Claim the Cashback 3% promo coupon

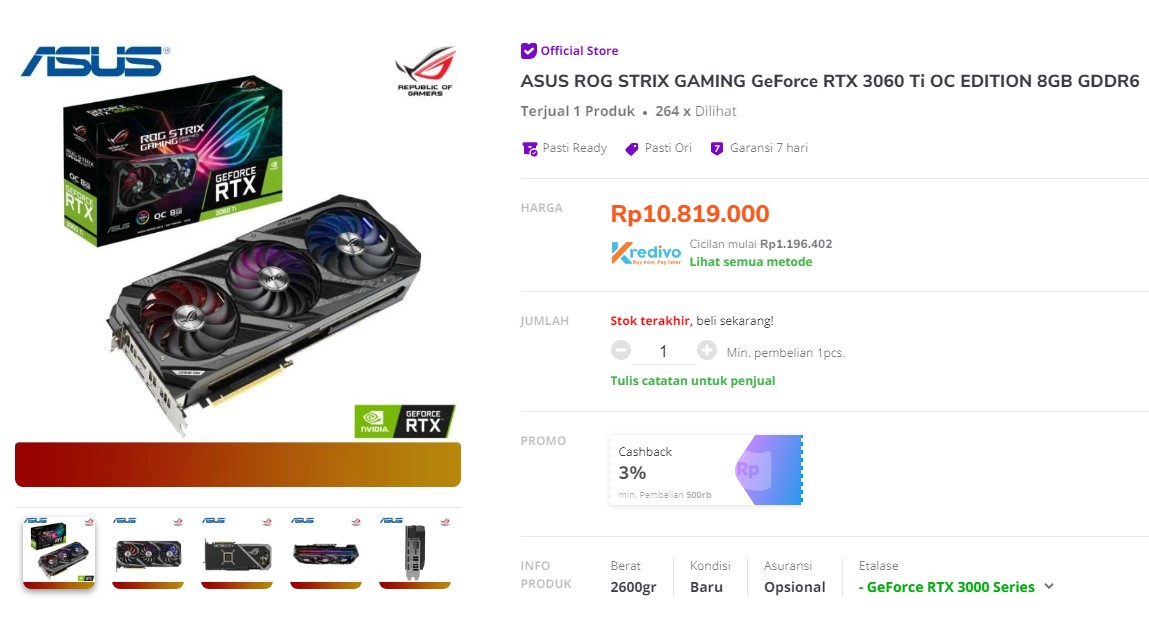click(705, 470)
